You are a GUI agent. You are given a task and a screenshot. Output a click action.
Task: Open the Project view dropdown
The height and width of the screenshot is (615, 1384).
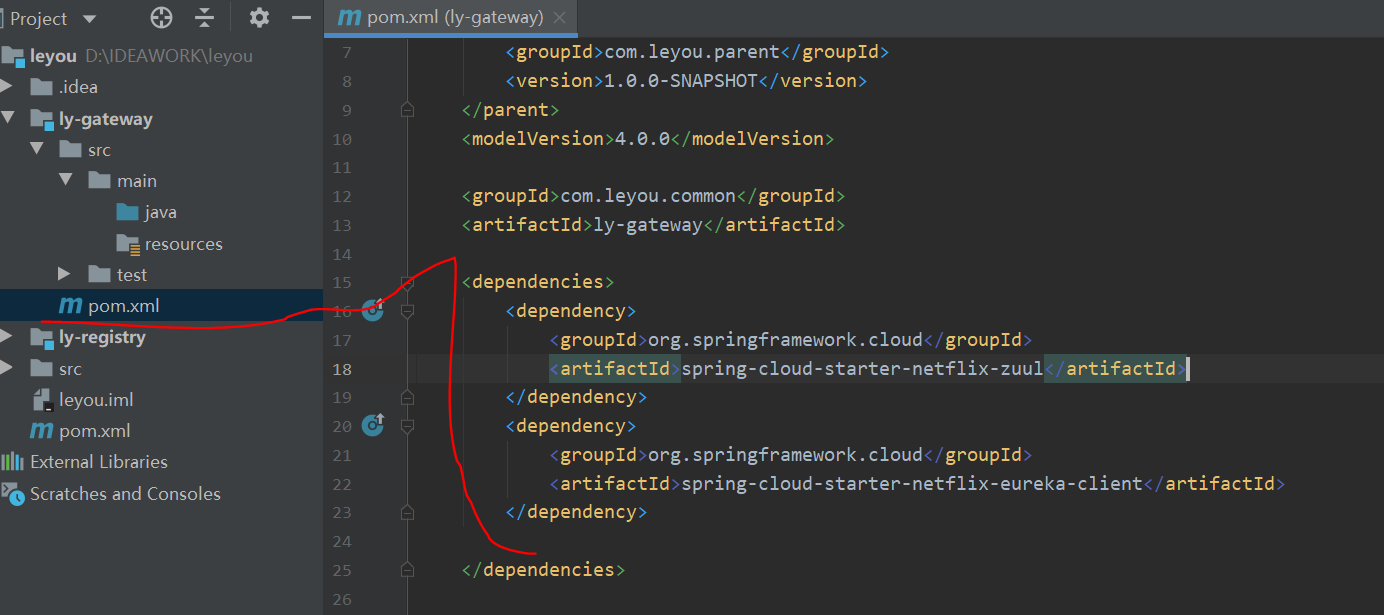90,19
